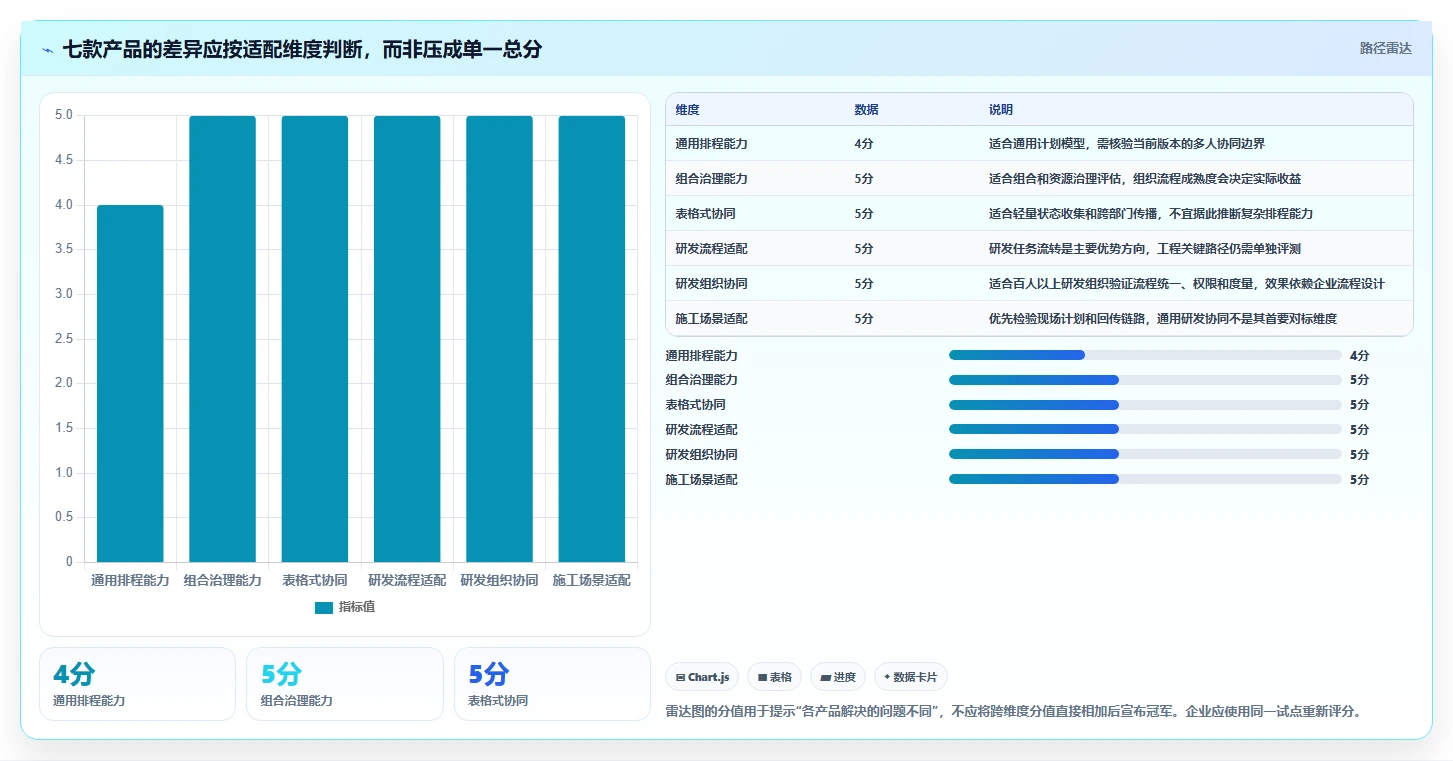Select the 表格 chip
The image size is (1453, 761).
(775, 677)
